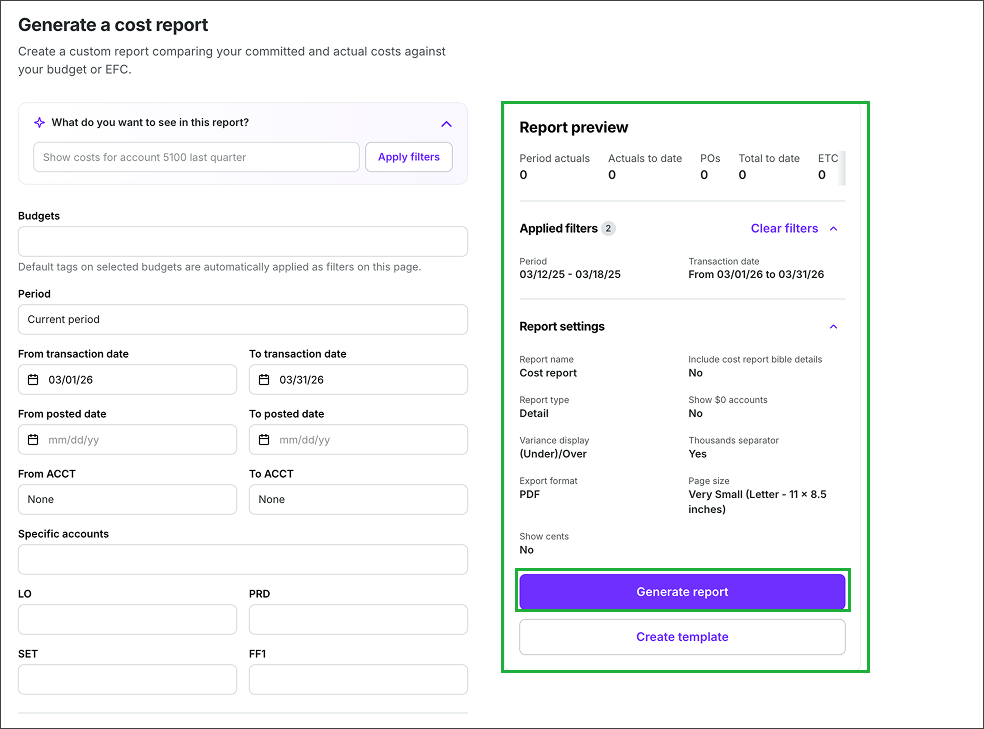Collapse the Applied filters section chevron
Image resolution: width=984 pixels, height=729 pixels.
coord(833,228)
